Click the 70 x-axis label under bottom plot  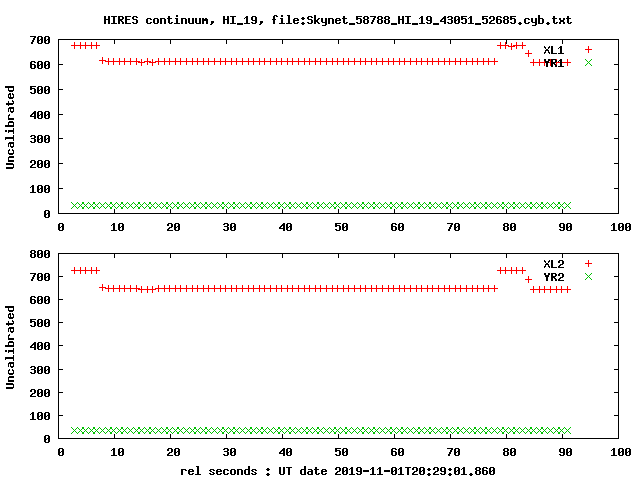click(x=453, y=452)
